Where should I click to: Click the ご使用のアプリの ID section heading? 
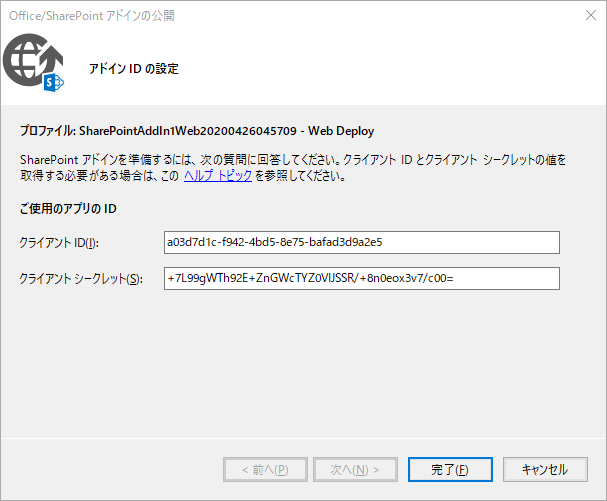point(69,208)
